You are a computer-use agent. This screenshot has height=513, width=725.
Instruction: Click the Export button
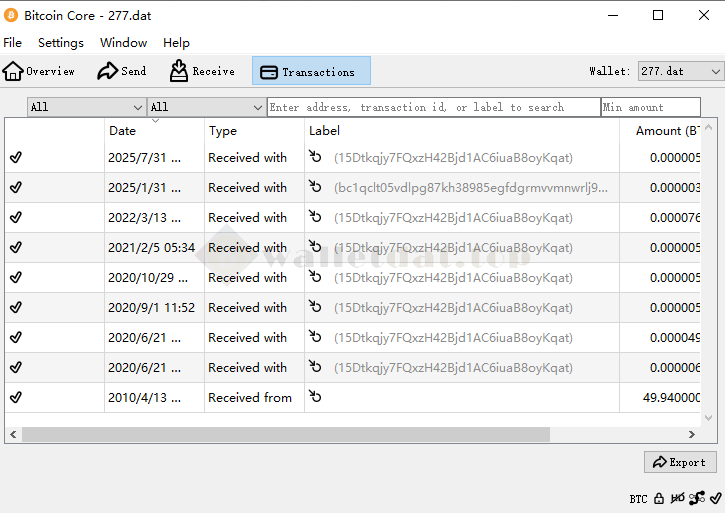680,462
